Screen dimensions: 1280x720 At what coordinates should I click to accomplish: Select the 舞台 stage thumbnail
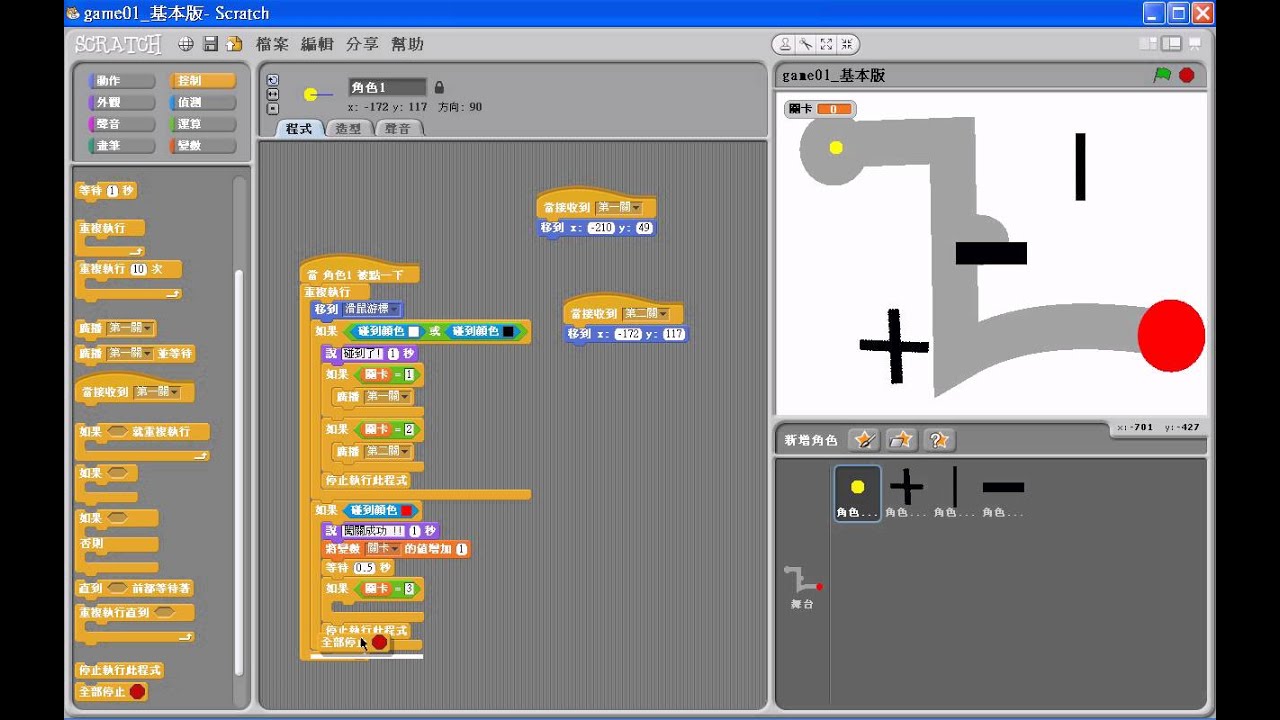[x=802, y=588]
